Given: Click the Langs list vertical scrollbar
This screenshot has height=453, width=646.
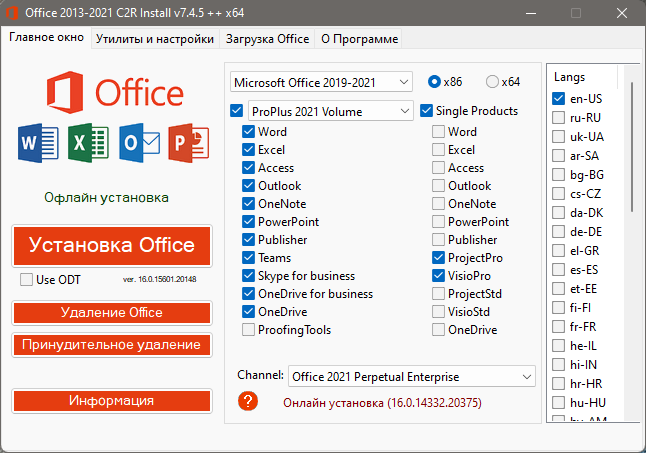Looking at the screenshot, I should (x=632, y=150).
